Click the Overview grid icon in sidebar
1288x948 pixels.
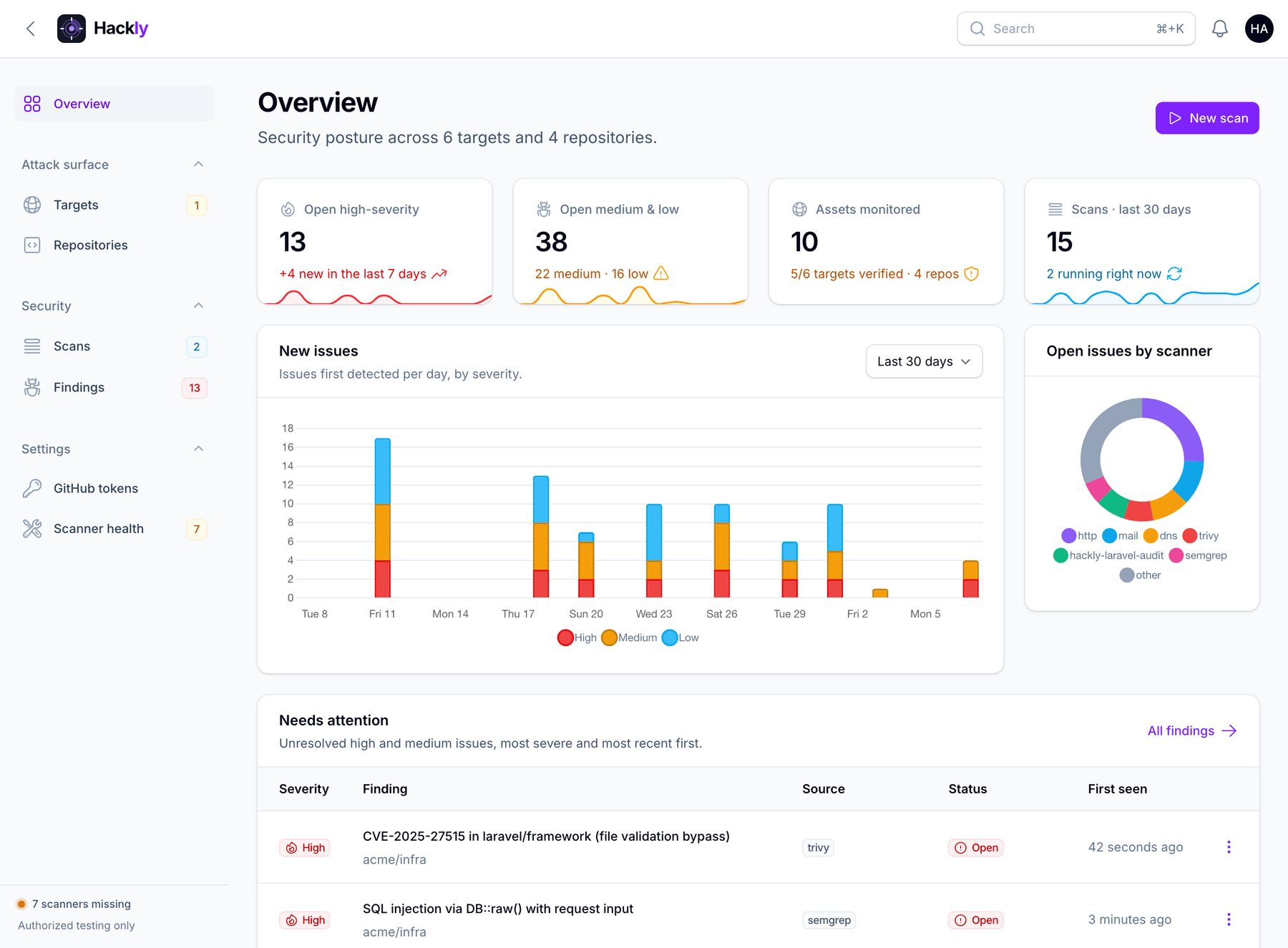[x=32, y=104]
